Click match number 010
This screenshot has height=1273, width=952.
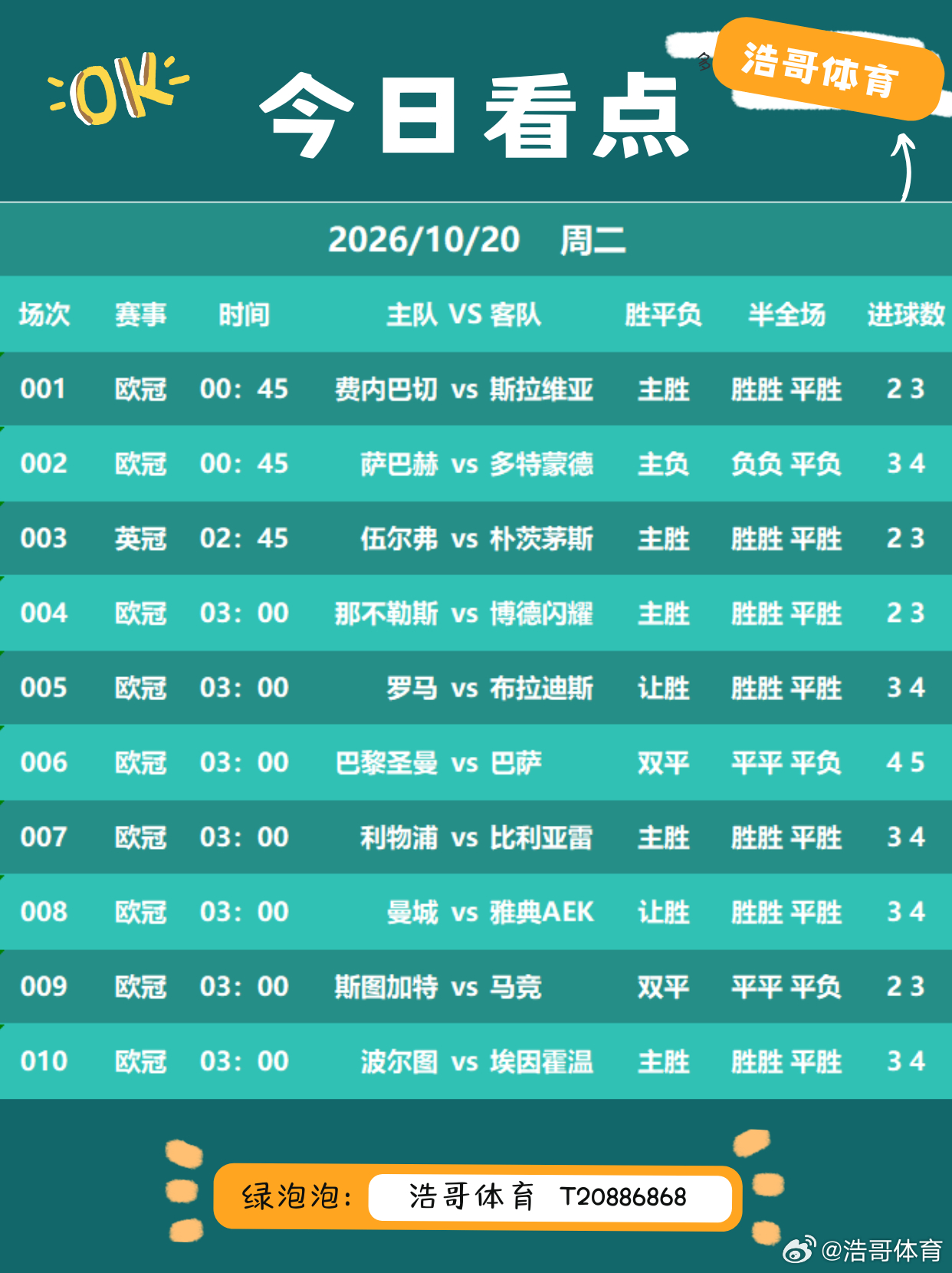[x=44, y=1061]
